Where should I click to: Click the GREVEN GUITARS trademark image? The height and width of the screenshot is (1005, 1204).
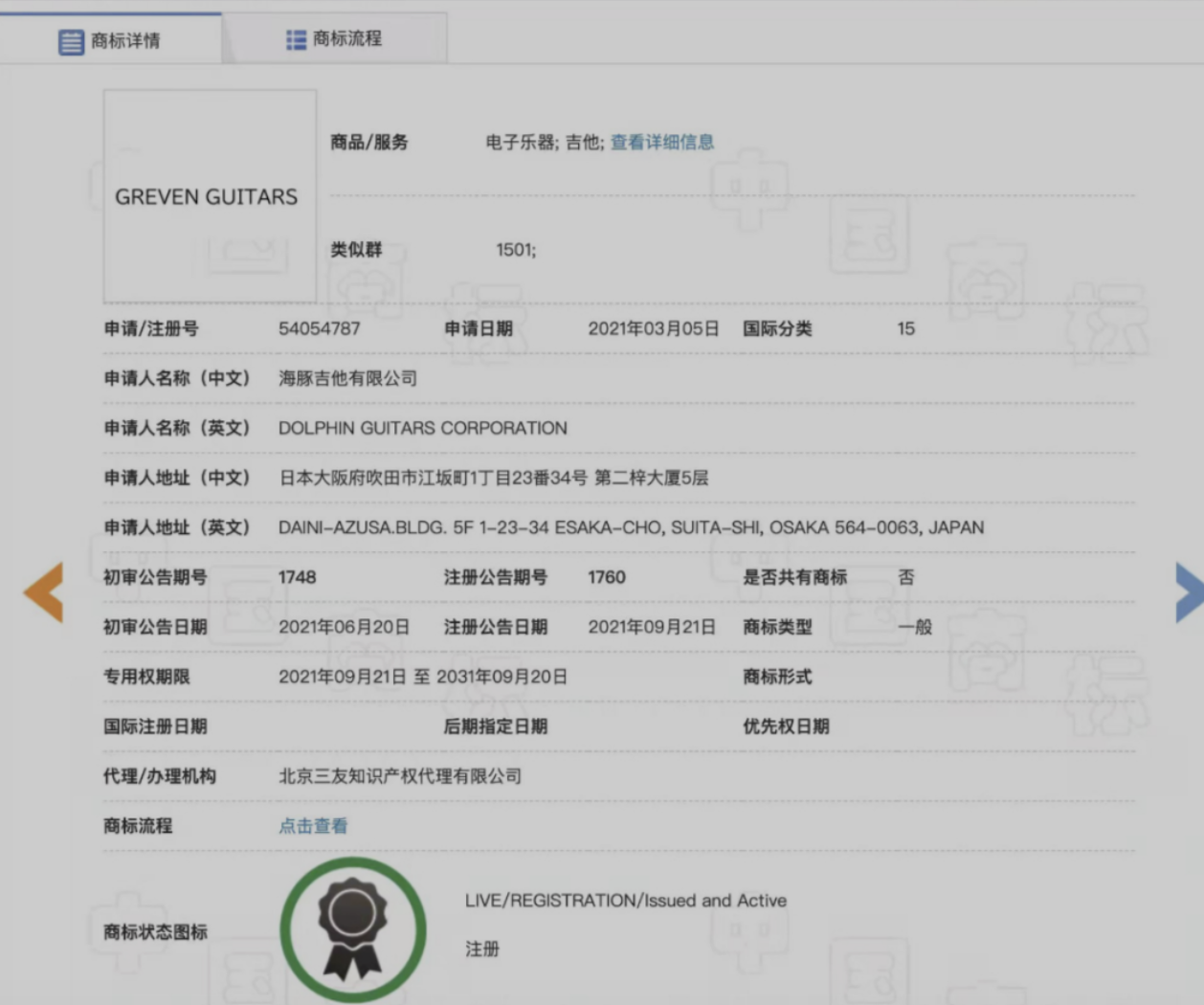(210, 196)
